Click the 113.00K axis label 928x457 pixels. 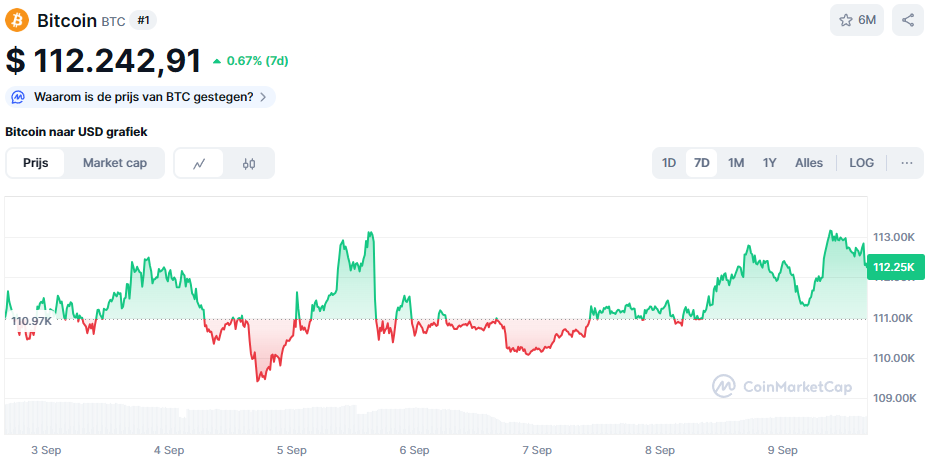point(894,237)
